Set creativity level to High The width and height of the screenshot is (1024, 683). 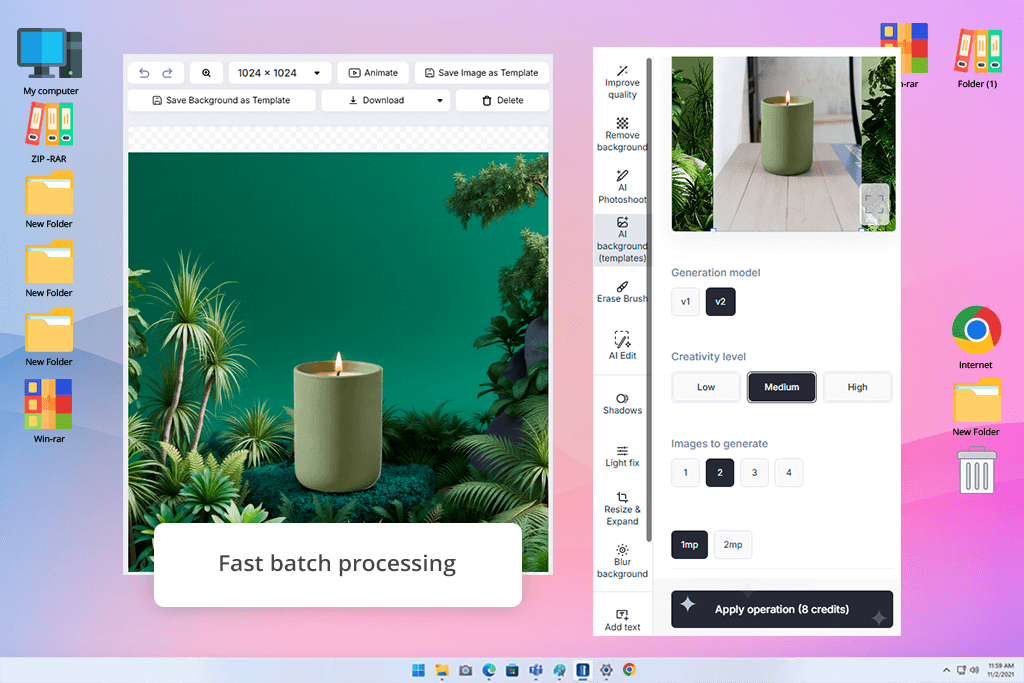857,387
